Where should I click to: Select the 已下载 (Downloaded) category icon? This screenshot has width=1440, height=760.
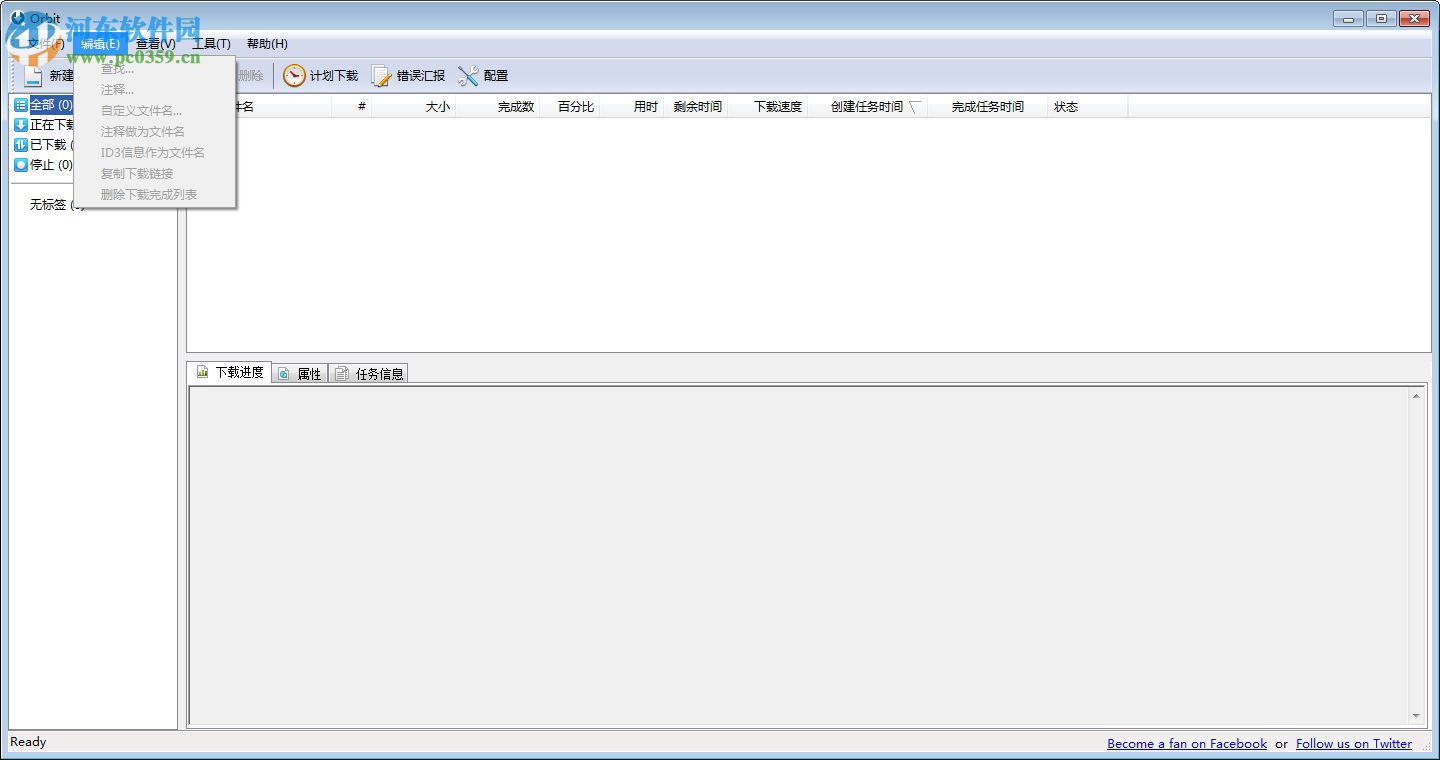(x=20, y=144)
